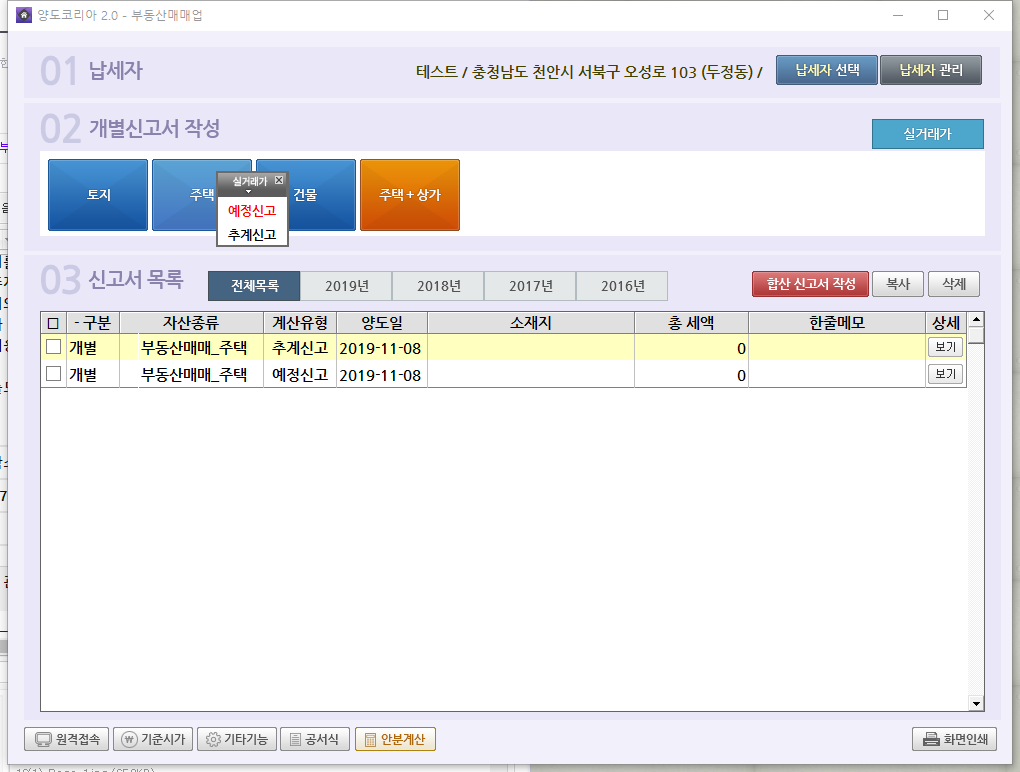Switch to the 2018년 tab
Viewport: 1020px width, 772px height.
[x=438, y=286]
